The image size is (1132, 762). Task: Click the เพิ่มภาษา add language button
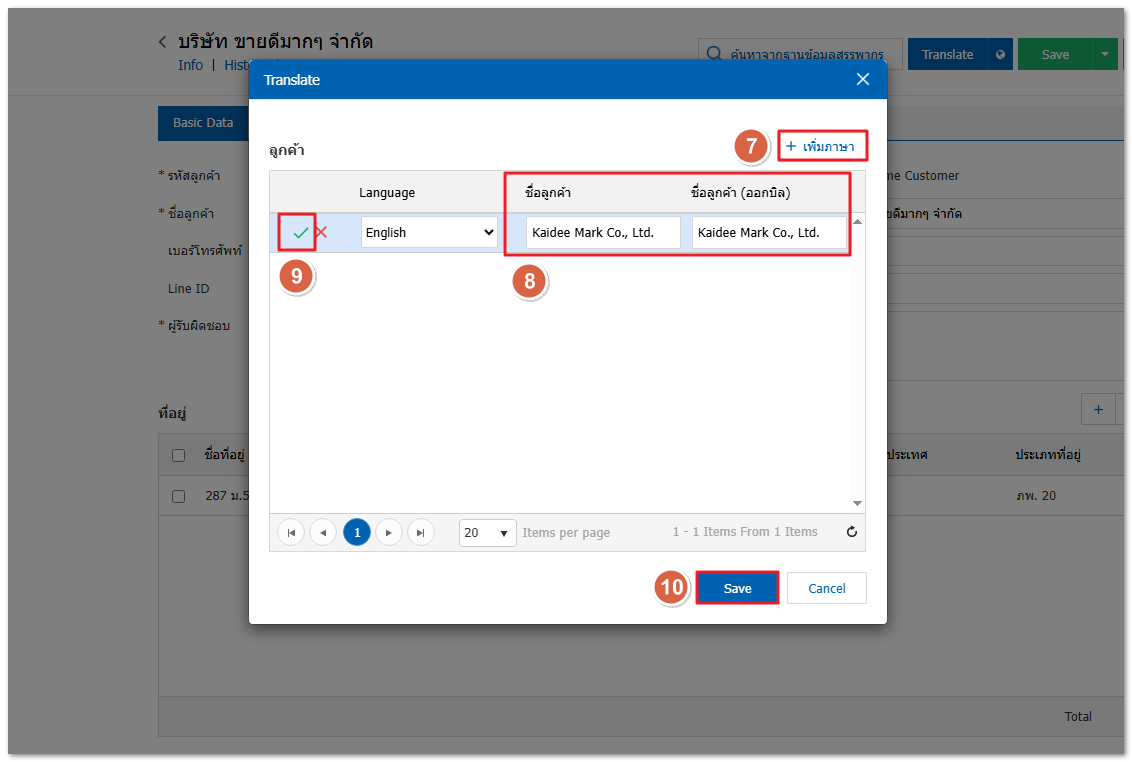[x=820, y=147]
